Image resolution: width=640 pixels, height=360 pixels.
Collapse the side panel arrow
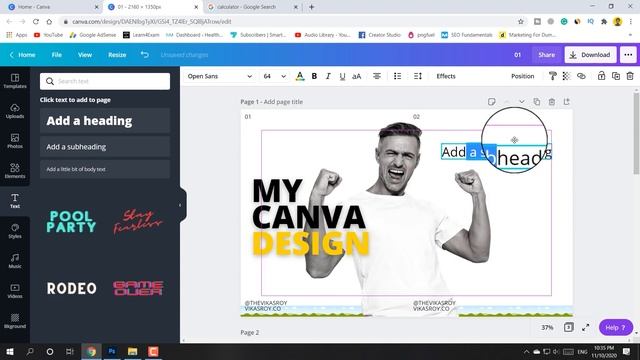181,205
